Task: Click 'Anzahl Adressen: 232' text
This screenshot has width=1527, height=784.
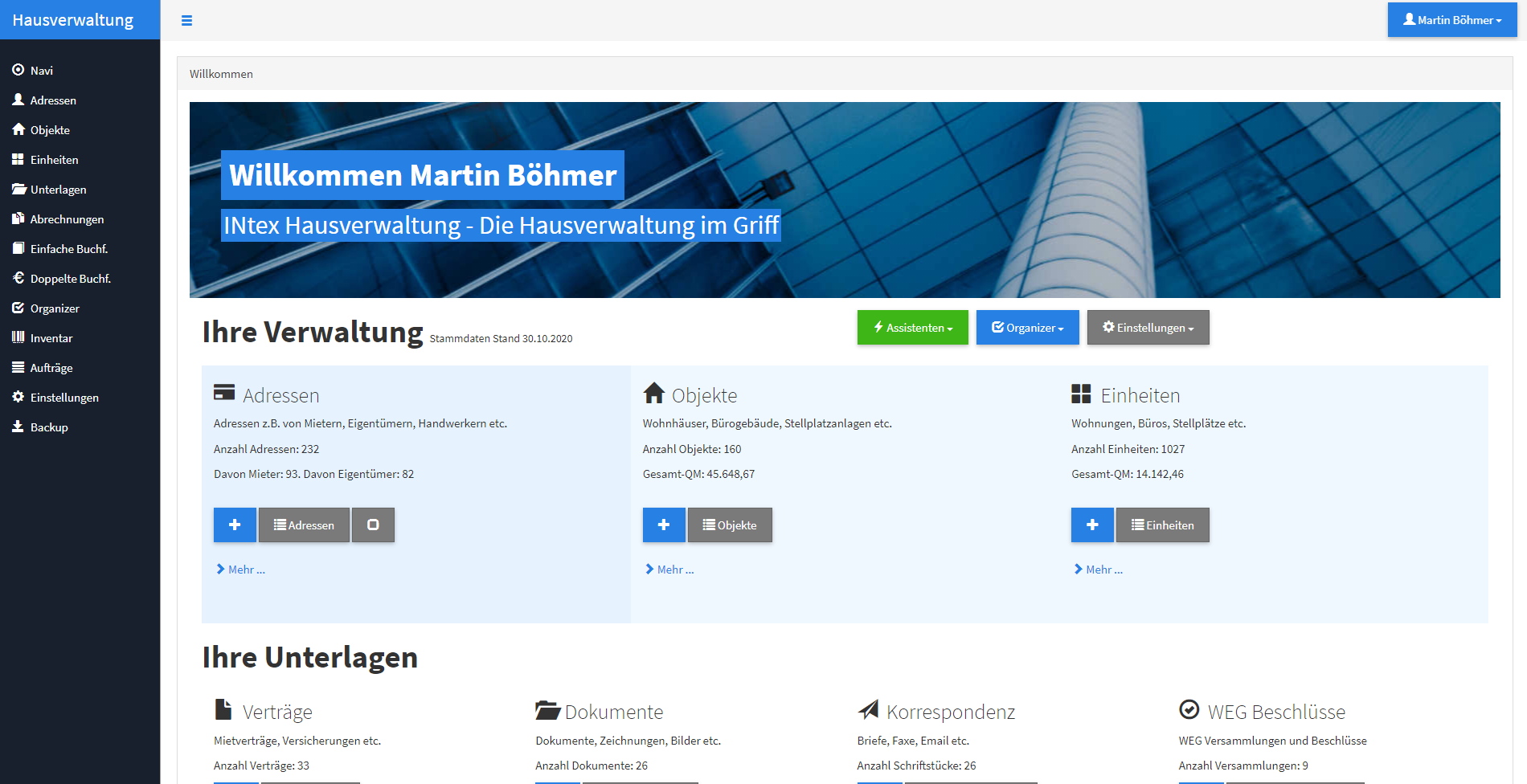Action: 267,449
